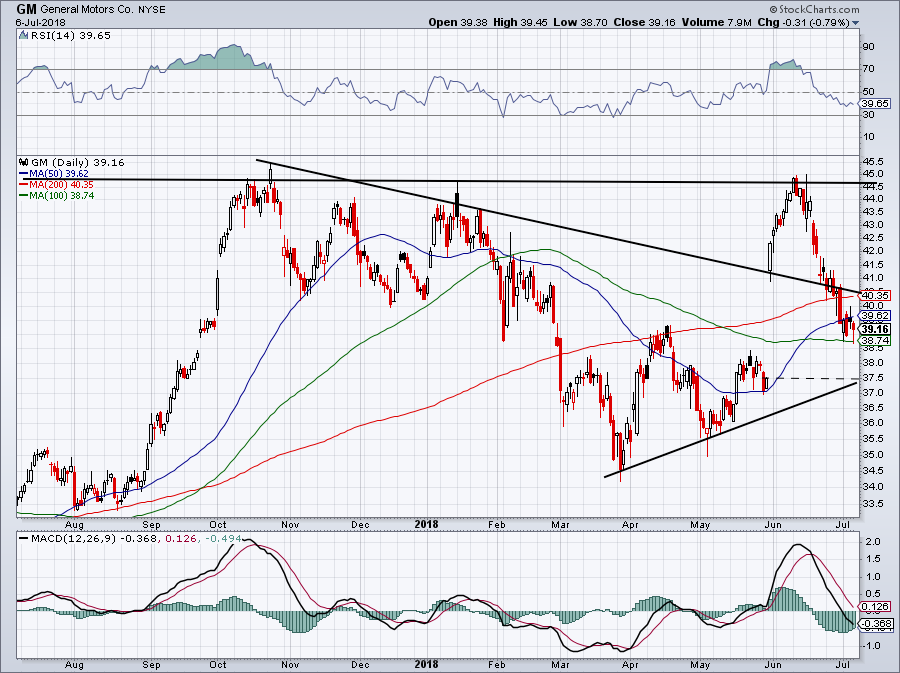Click the 2.0 level on MACD axis

(x=873, y=542)
